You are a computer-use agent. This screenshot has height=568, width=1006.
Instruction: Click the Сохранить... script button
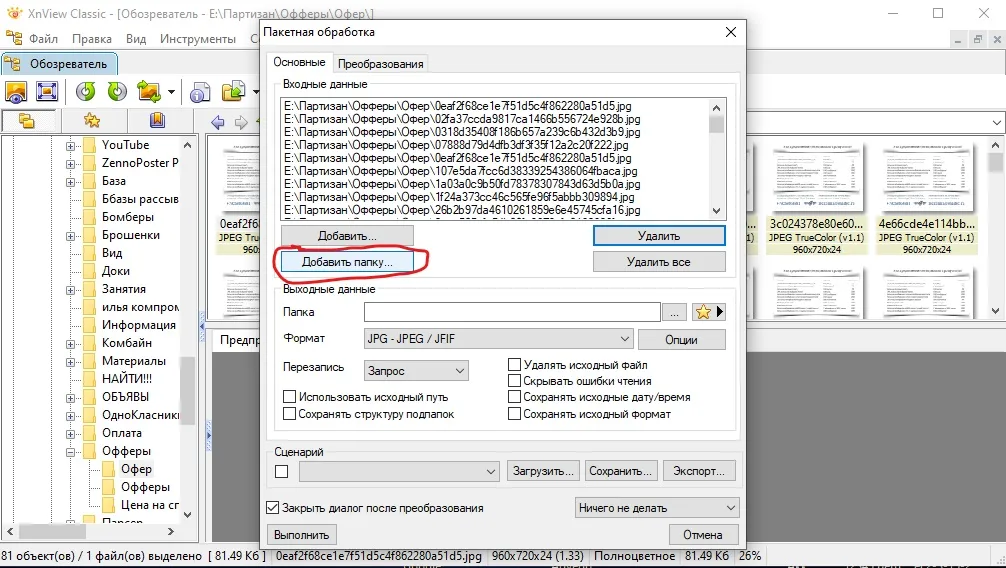[620, 471]
